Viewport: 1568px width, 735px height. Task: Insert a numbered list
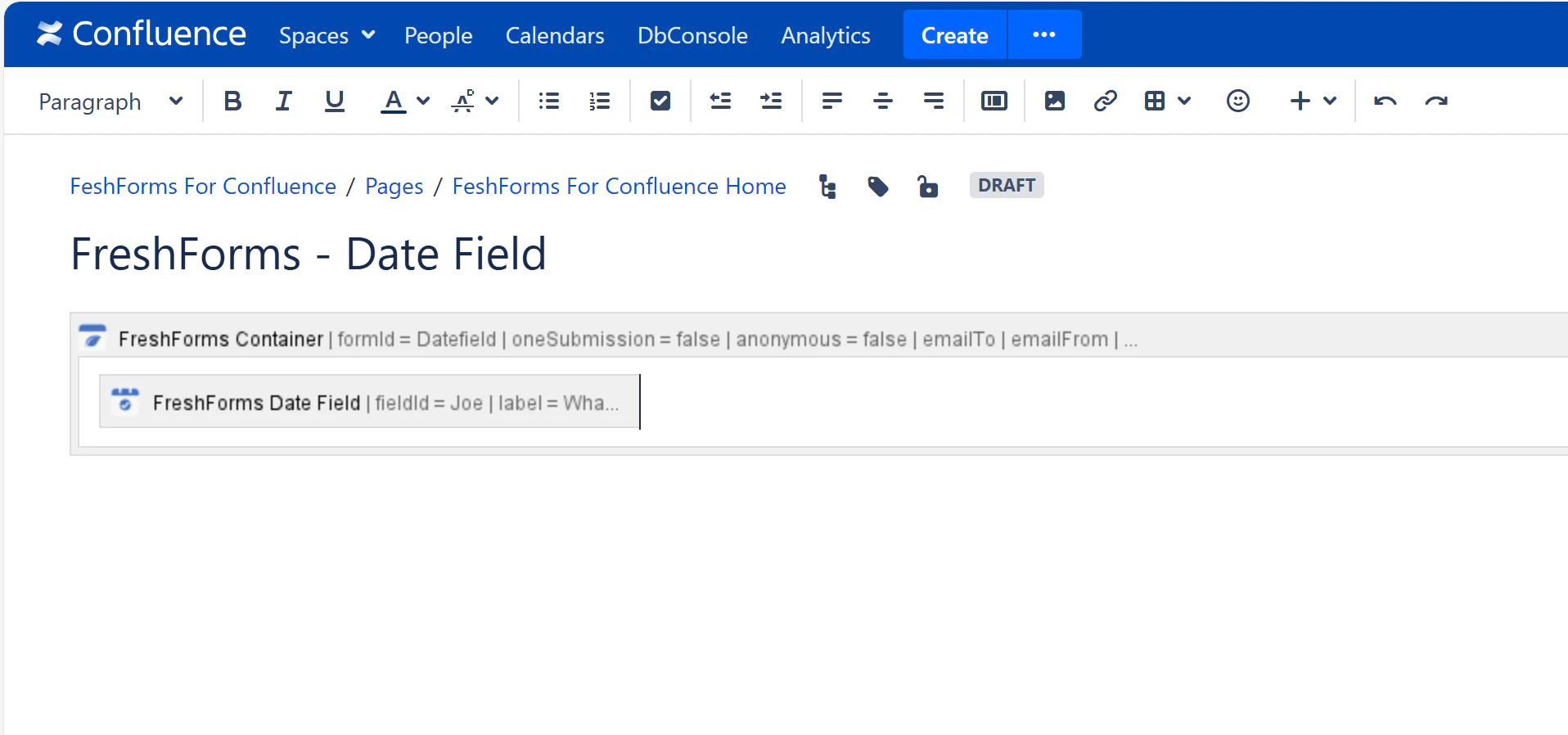coord(599,101)
